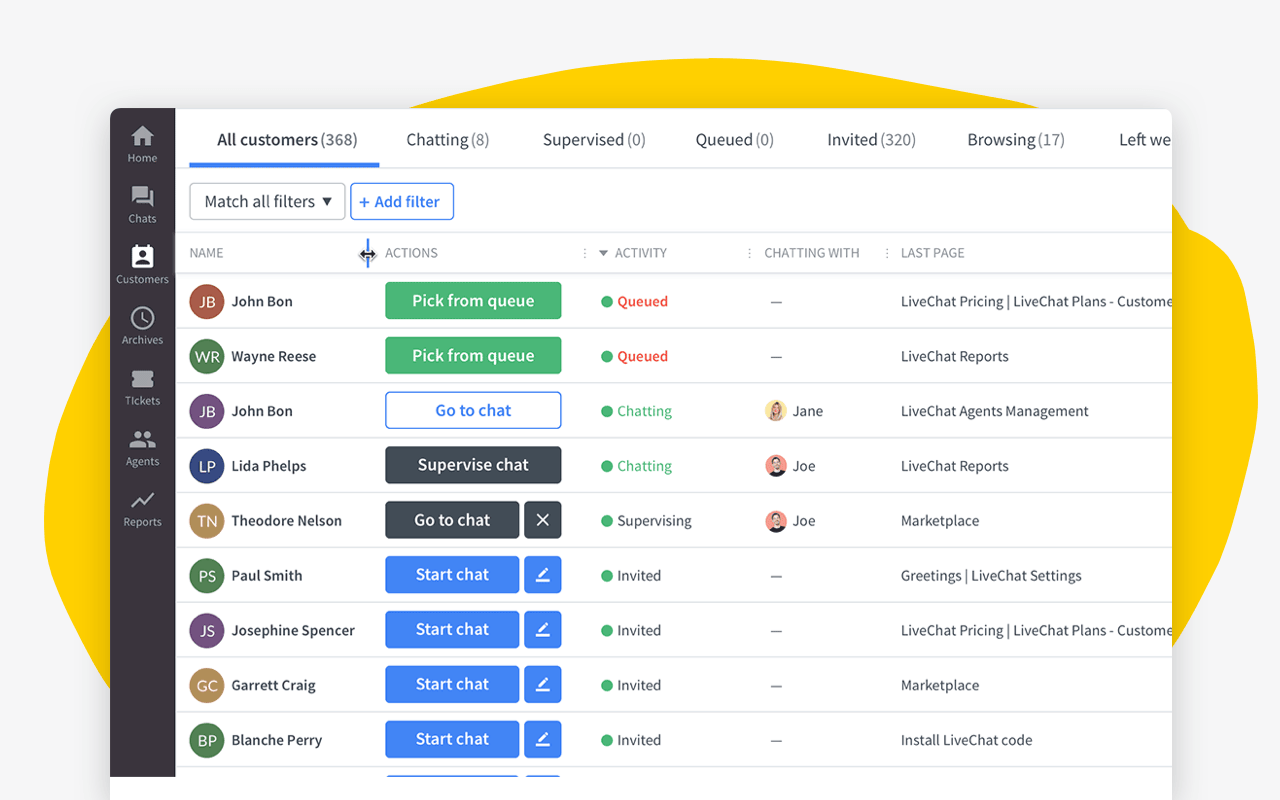
Task: Click Go to chat for John Bon
Action: 473,410
